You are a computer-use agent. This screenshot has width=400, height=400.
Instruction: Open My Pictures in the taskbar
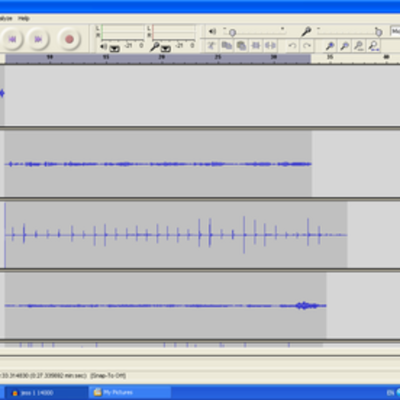130,392
